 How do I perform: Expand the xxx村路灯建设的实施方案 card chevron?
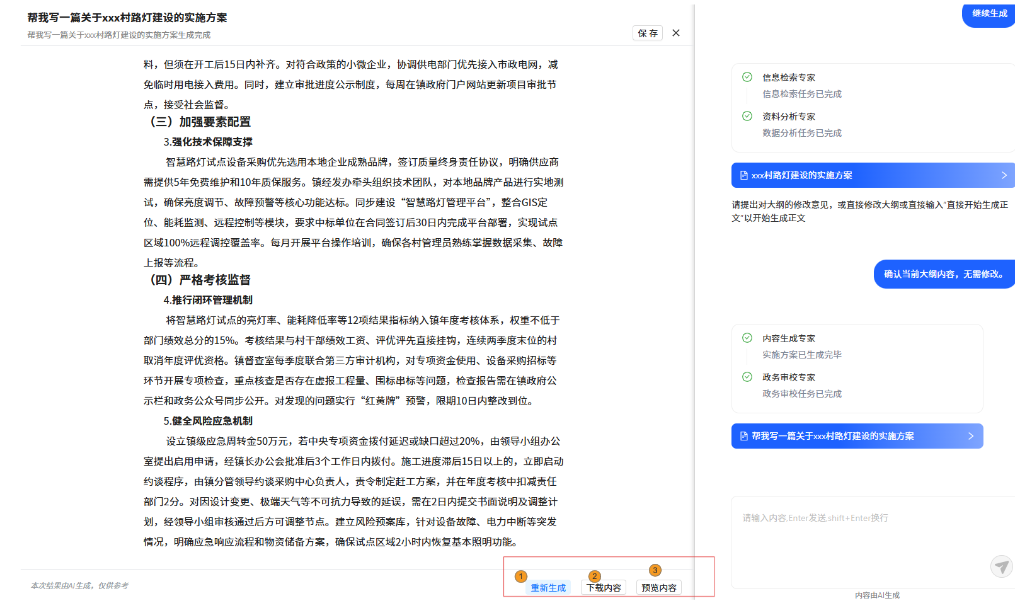pos(1004,175)
